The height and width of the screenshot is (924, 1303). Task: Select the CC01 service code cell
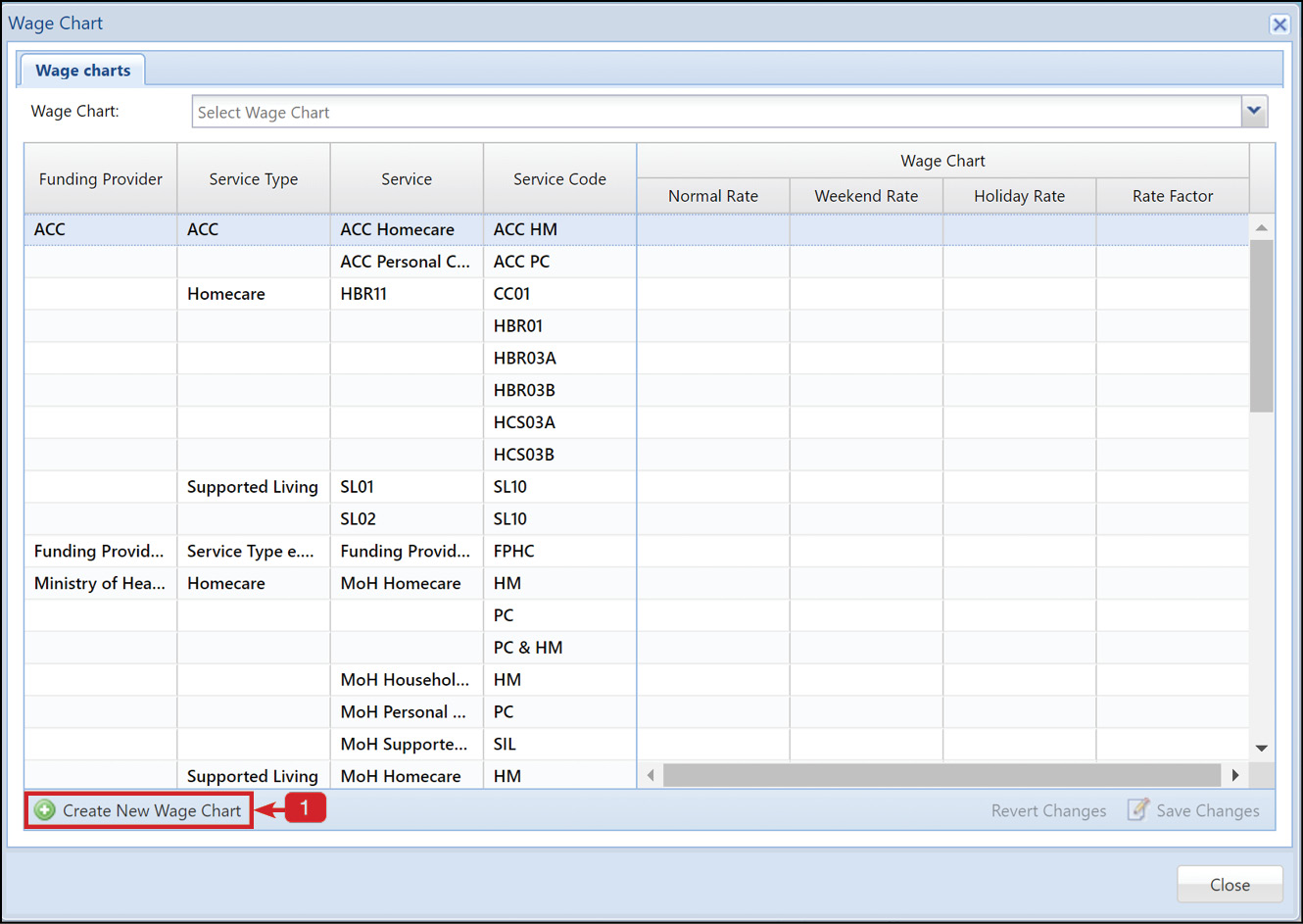tap(559, 294)
